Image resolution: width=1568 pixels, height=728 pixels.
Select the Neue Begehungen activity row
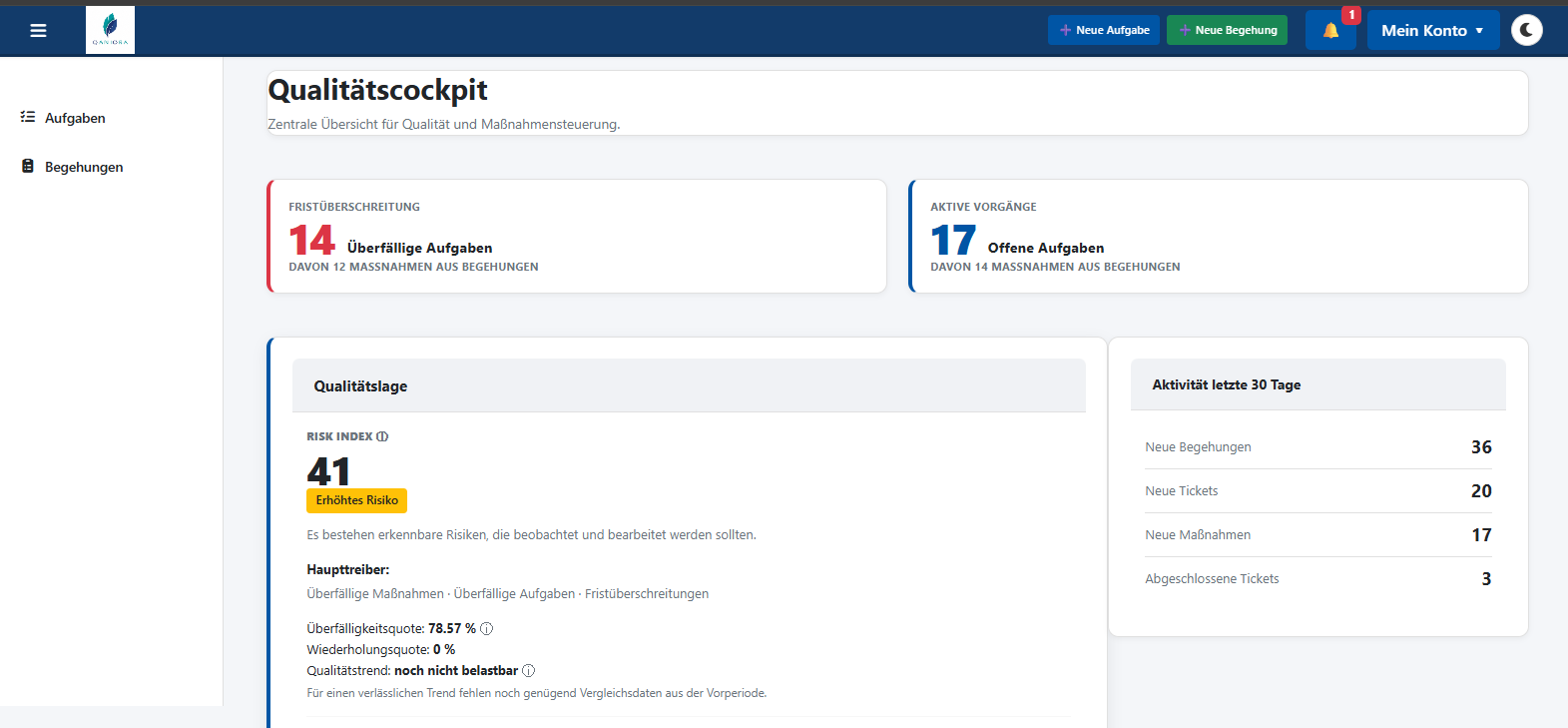(1317, 447)
